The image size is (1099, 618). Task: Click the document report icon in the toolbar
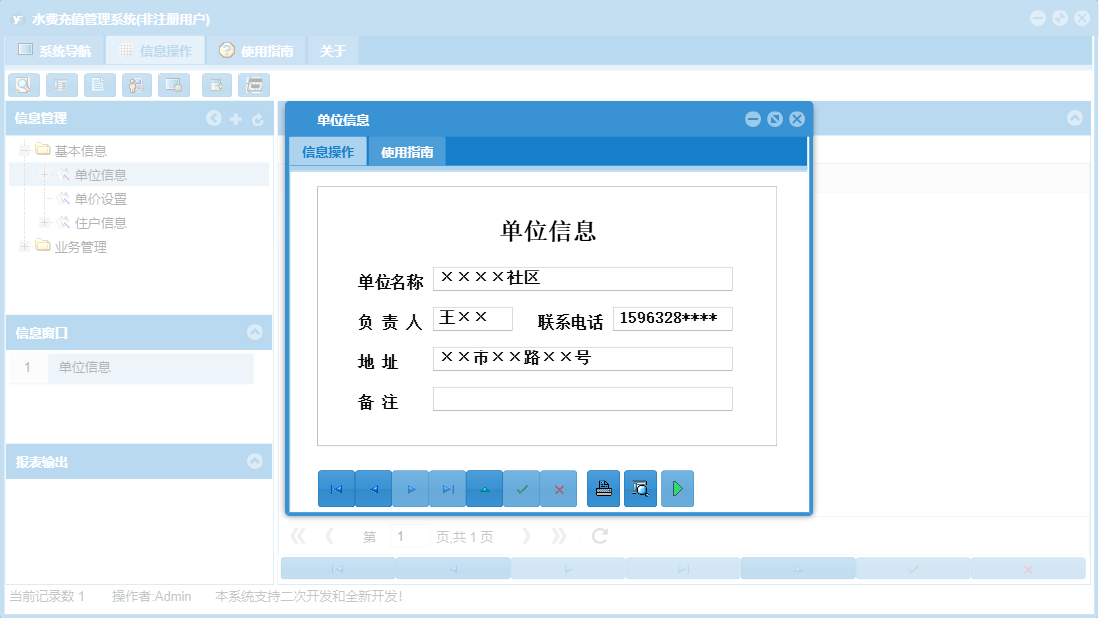[x=99, y=85]
